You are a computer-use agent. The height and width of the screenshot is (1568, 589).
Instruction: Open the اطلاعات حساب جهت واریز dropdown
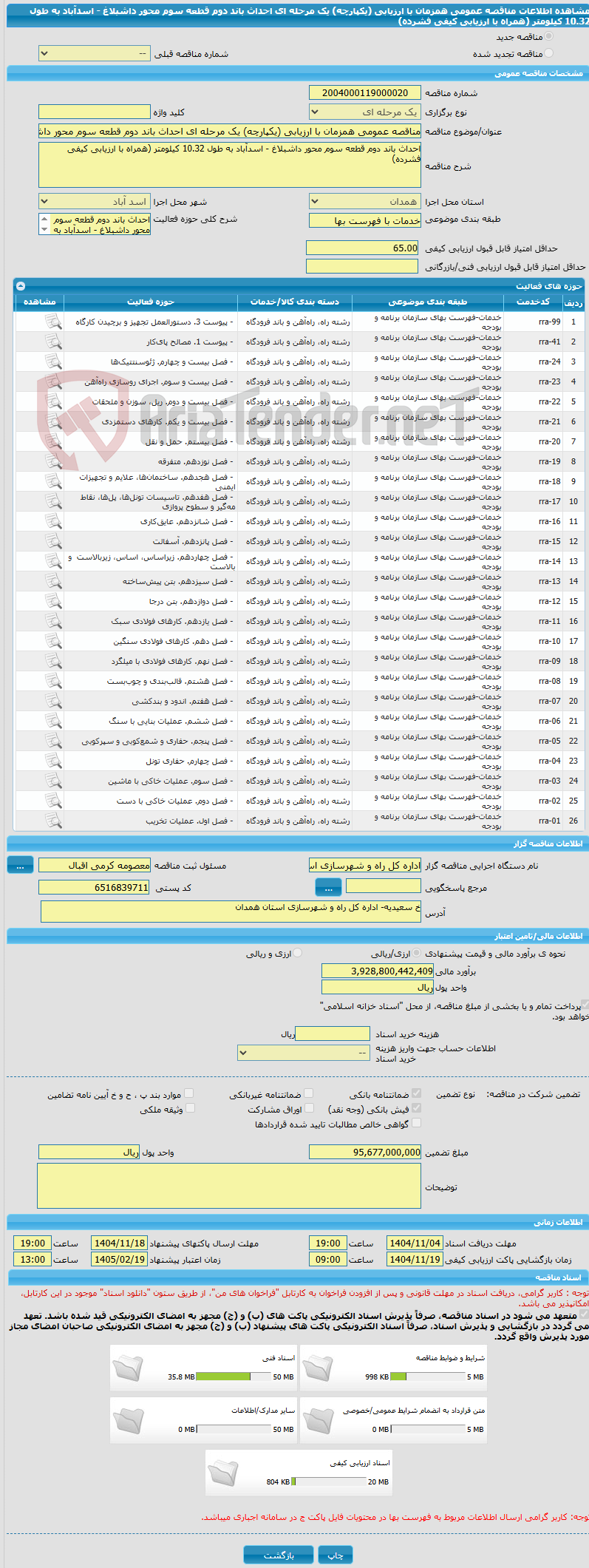point(303,1053)
